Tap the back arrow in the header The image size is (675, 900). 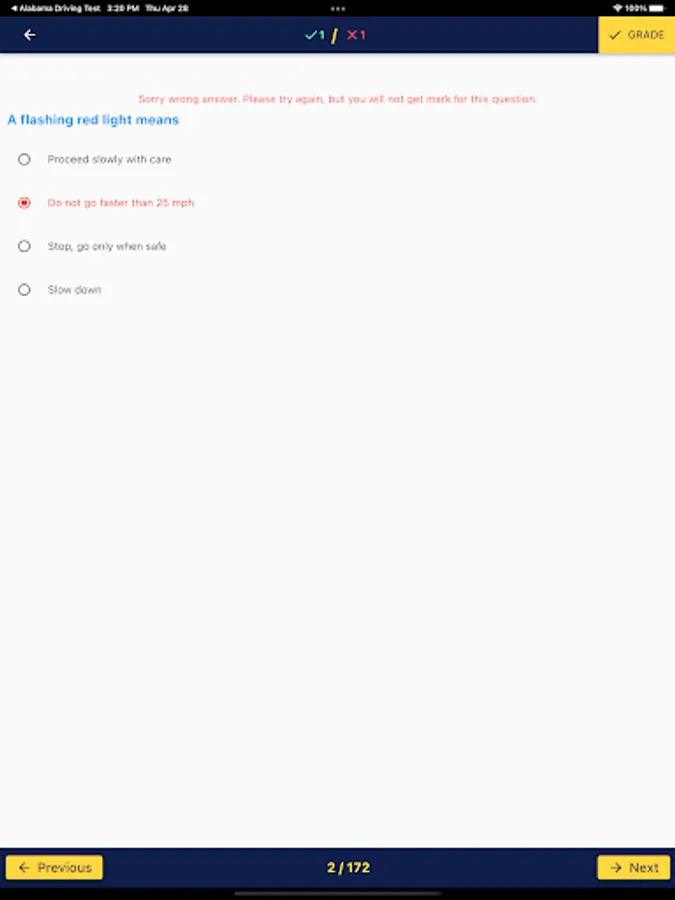pos(29,35)
